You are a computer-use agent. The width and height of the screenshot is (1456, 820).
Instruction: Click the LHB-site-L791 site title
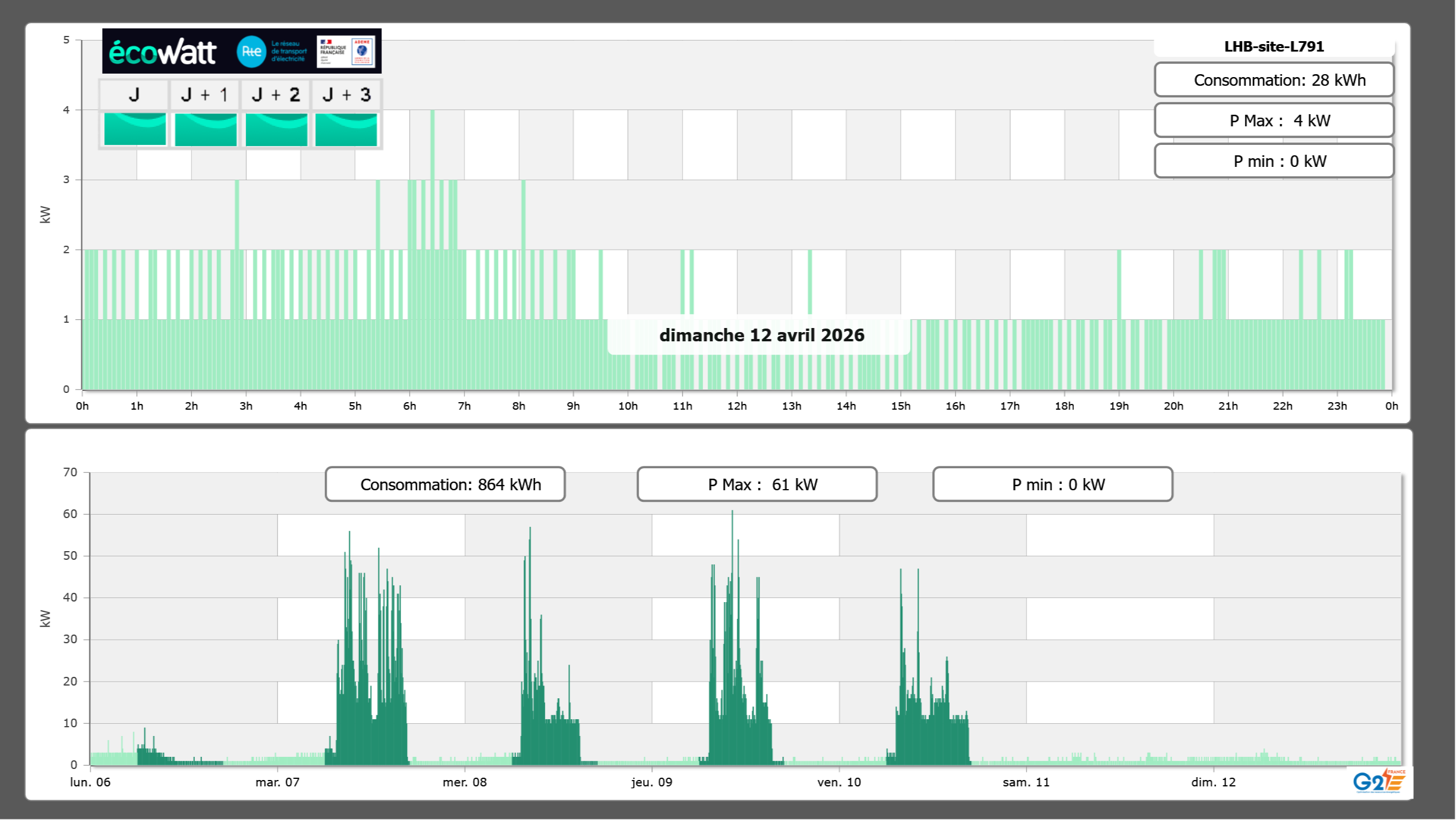tap(1274, 46)
